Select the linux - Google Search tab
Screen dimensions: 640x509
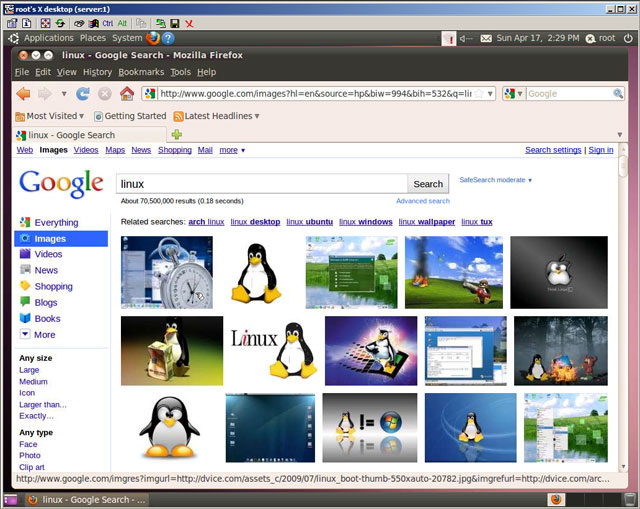tap(90, 135)
